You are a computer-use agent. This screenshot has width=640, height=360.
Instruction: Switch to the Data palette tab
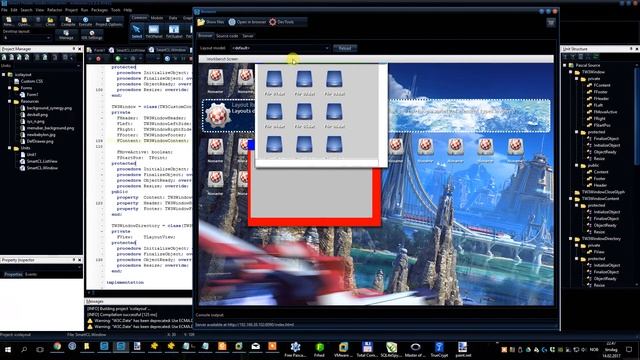point(173,18)
